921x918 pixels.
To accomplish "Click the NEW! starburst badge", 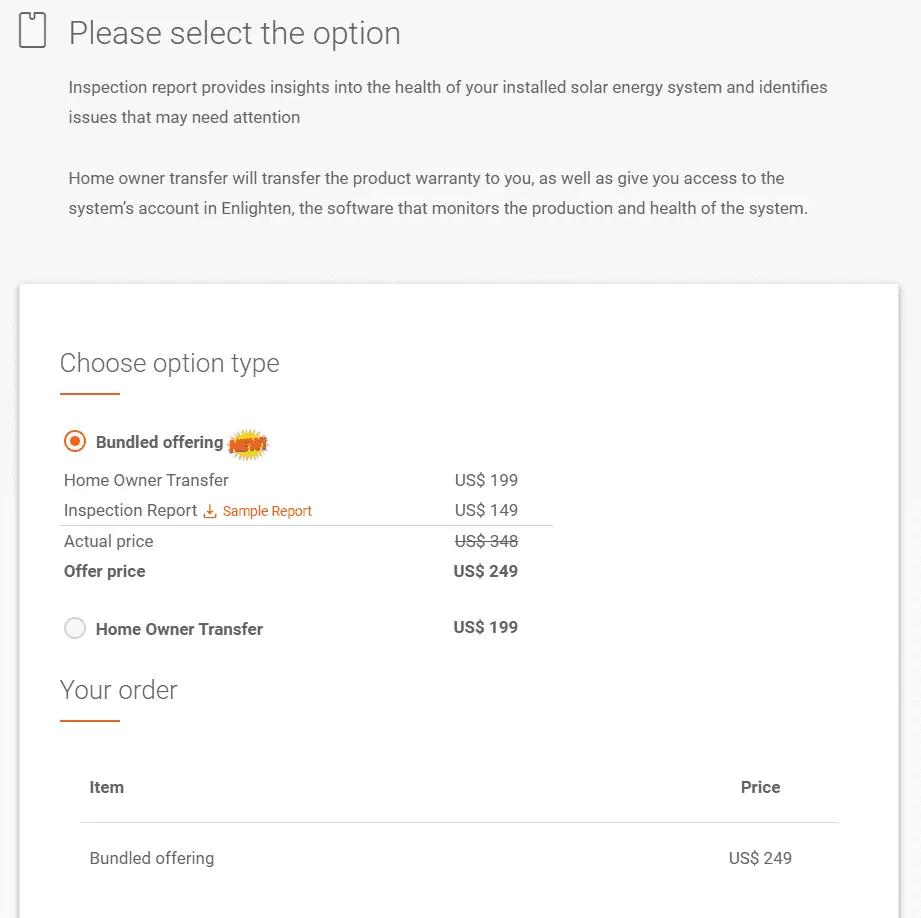I will pos(248,443).
